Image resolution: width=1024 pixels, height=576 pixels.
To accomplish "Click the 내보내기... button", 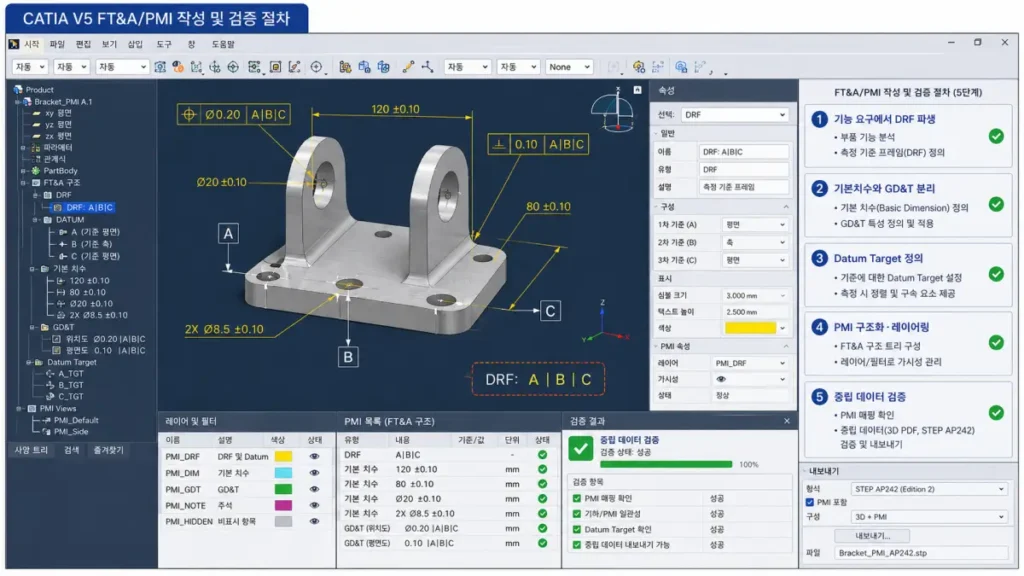I will point(872,536).
